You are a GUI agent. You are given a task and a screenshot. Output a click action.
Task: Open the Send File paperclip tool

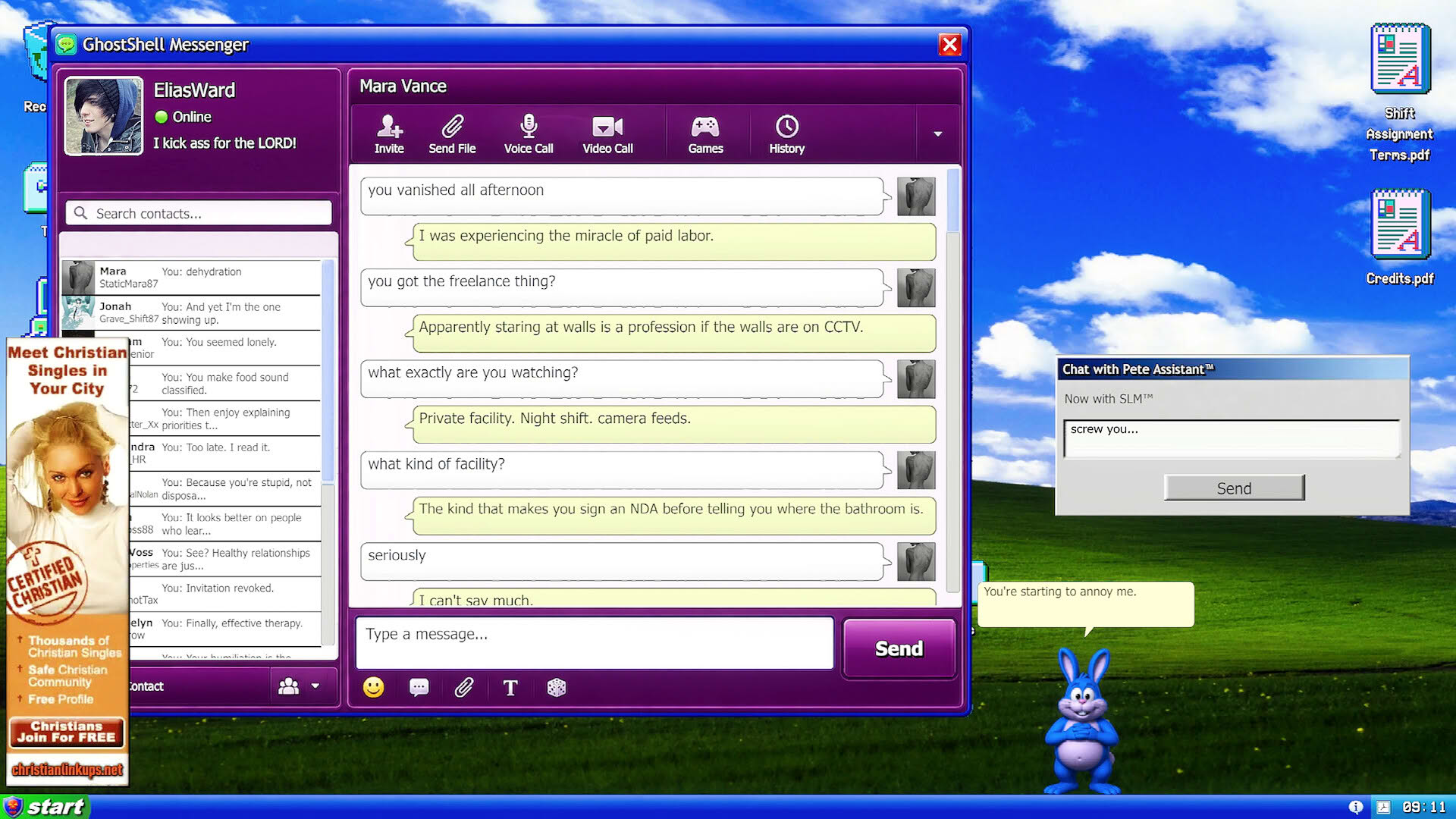click(452, 134)
